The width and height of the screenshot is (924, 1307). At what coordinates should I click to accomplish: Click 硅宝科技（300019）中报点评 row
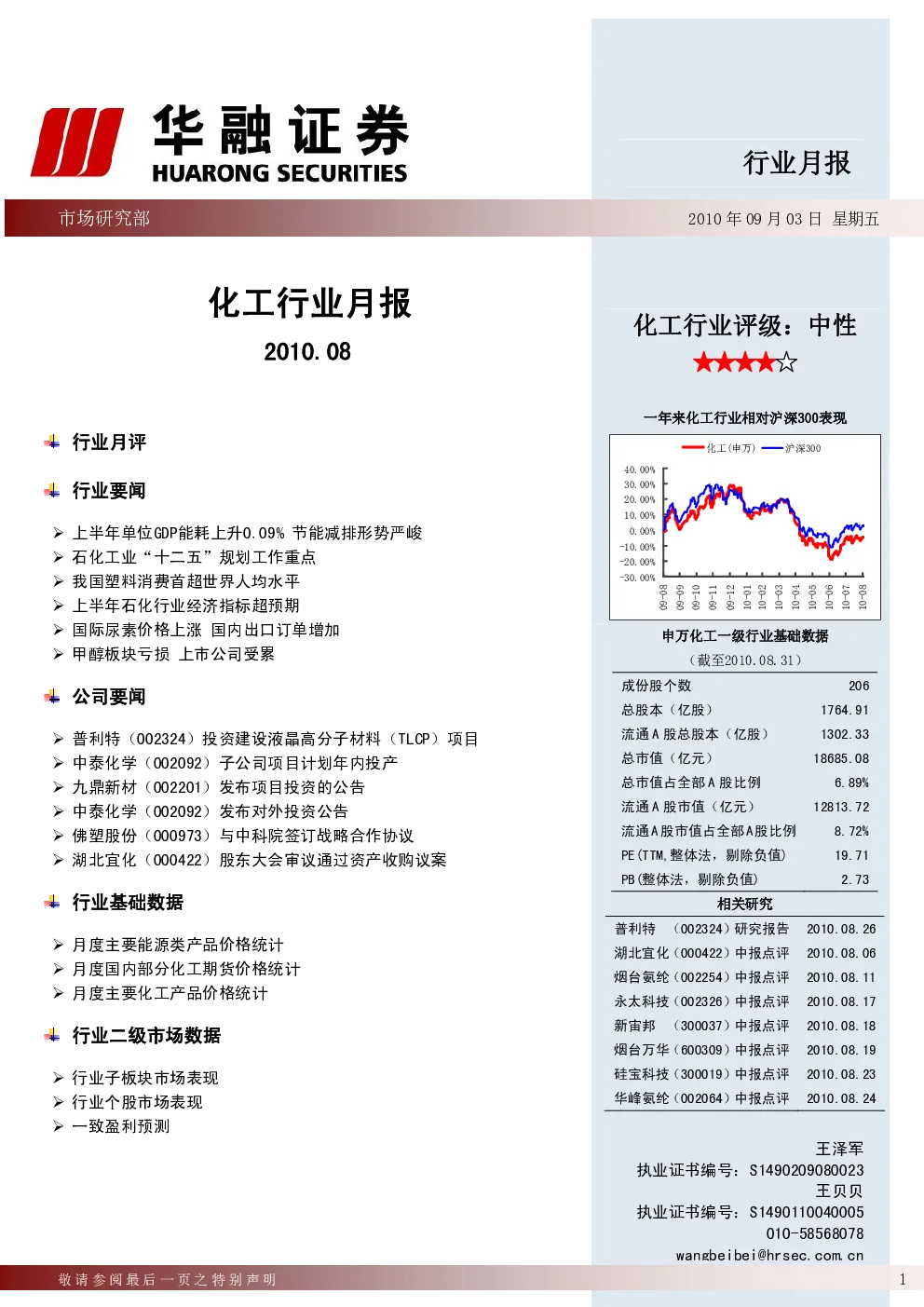pos(745,1074)
